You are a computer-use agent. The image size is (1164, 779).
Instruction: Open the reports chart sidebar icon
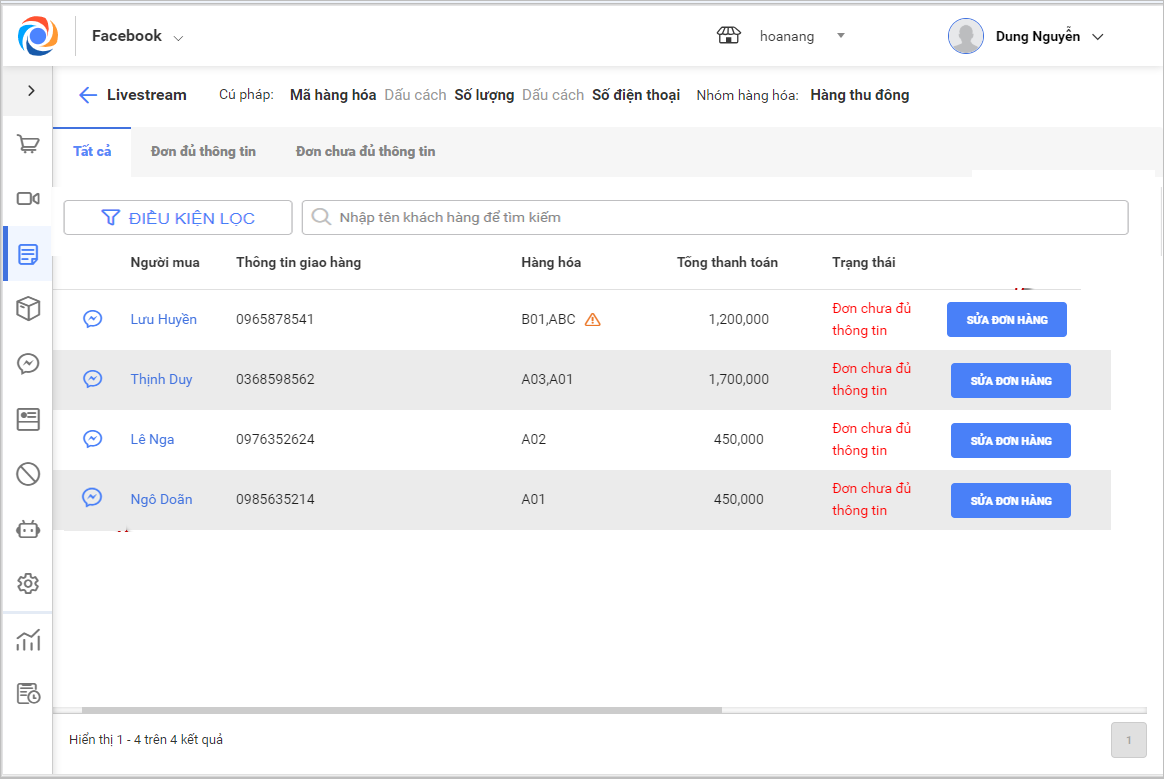coord(28,640)
